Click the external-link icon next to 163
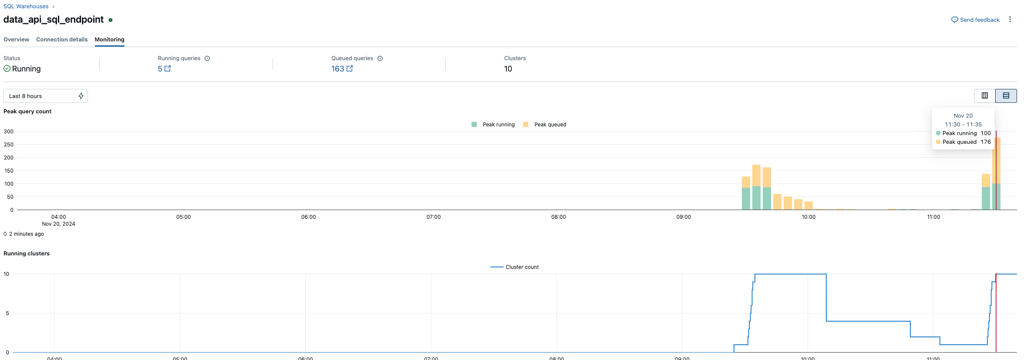1024x360 pixels. [x=349, y=69]
